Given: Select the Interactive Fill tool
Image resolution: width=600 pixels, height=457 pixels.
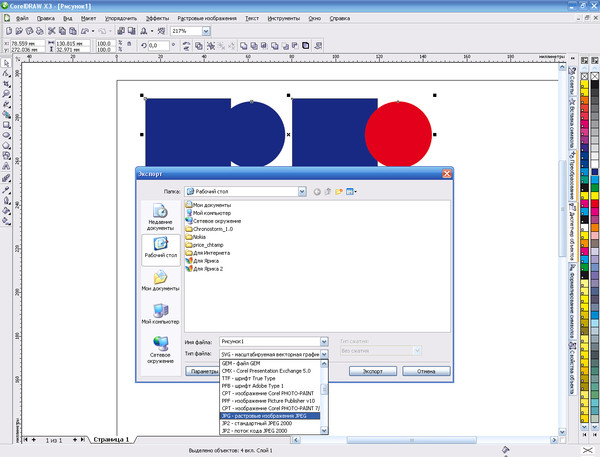Looking at the screenshot, I should pos(6,220).
